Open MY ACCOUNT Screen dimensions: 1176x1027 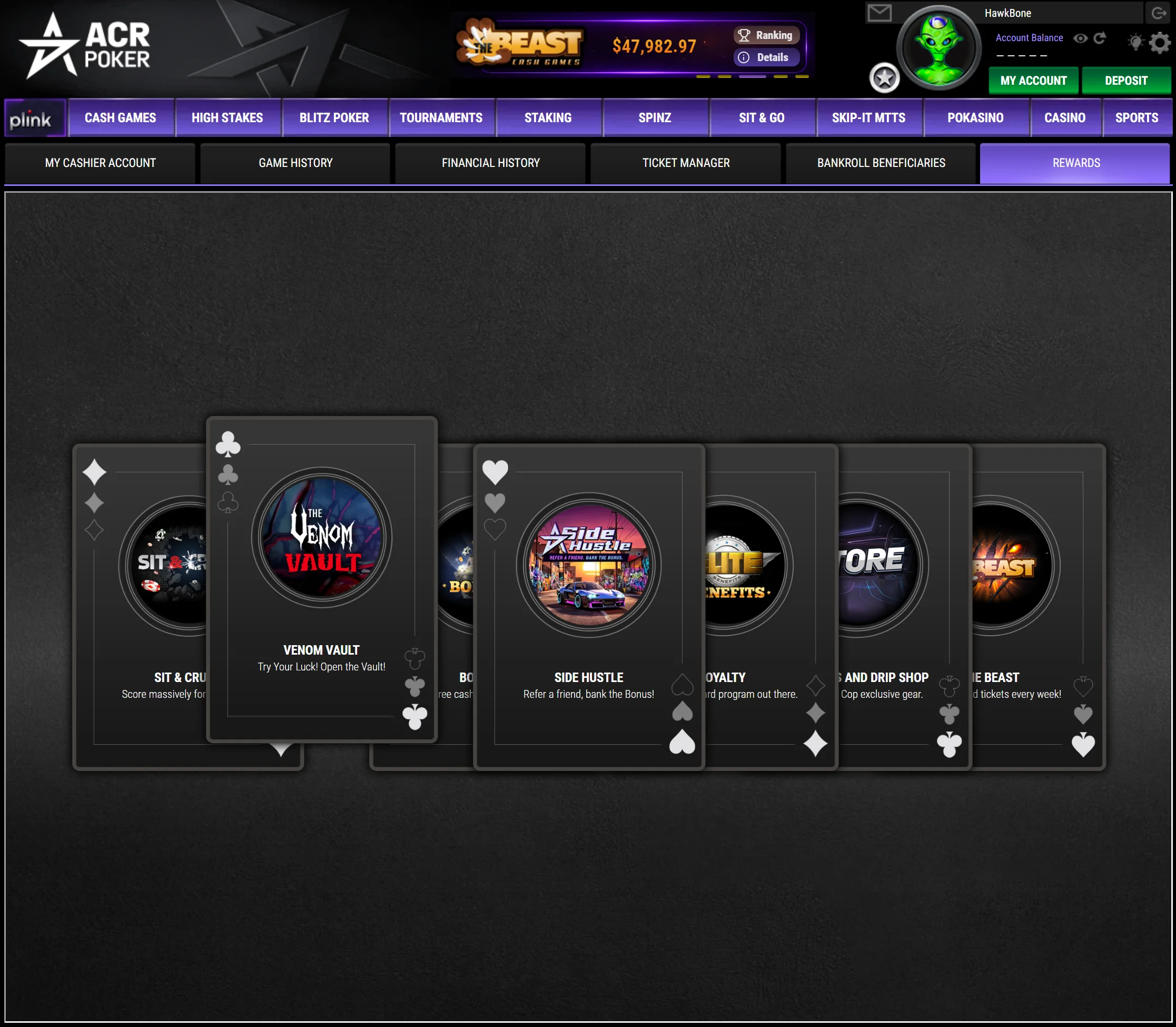1033,80
